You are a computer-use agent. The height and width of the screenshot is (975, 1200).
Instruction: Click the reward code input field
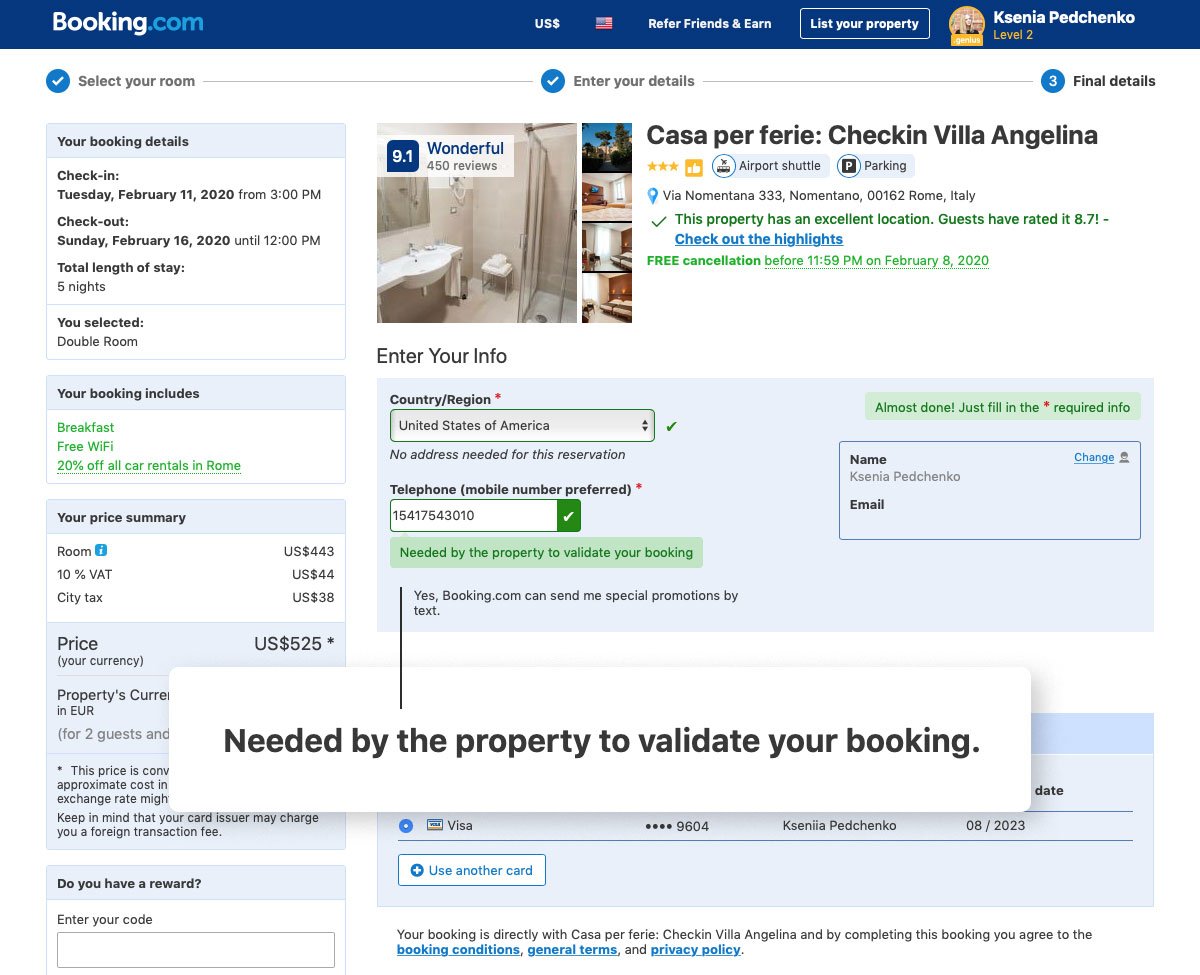click(196, 950)
